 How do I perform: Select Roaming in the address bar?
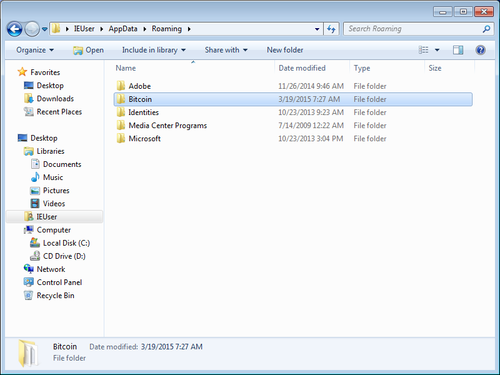167,29
